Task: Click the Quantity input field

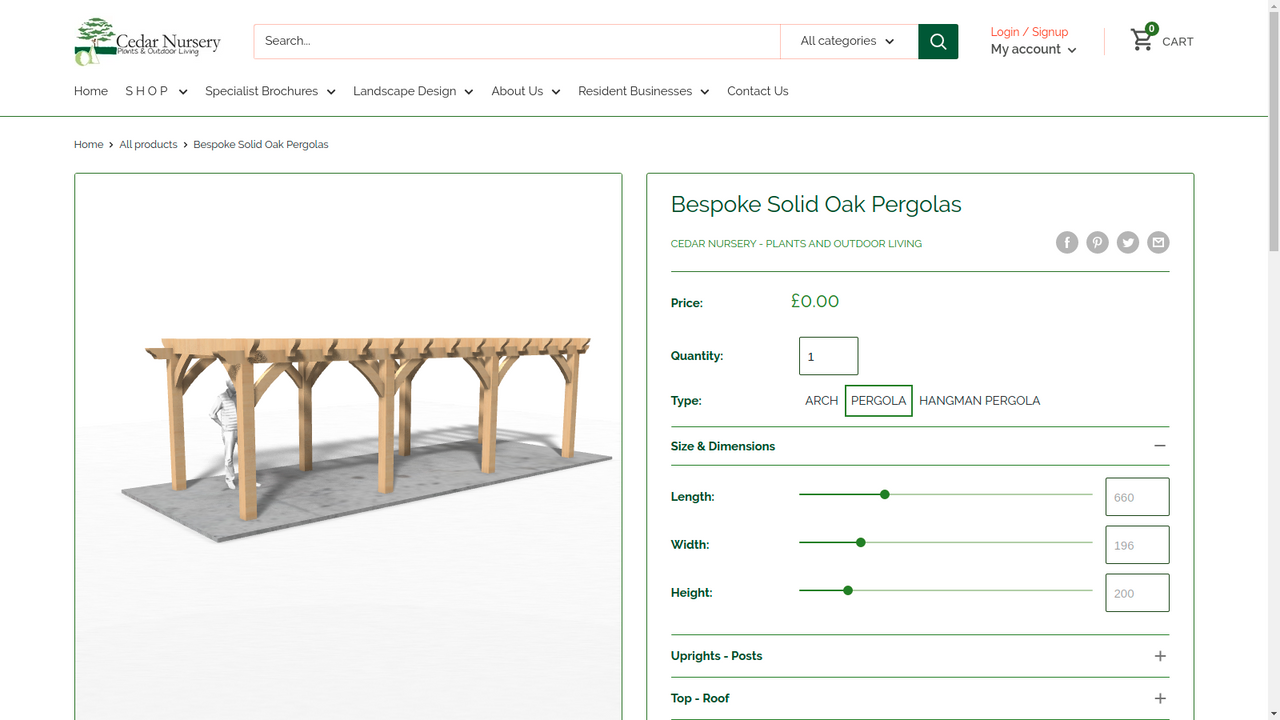Action: point(828,355)
